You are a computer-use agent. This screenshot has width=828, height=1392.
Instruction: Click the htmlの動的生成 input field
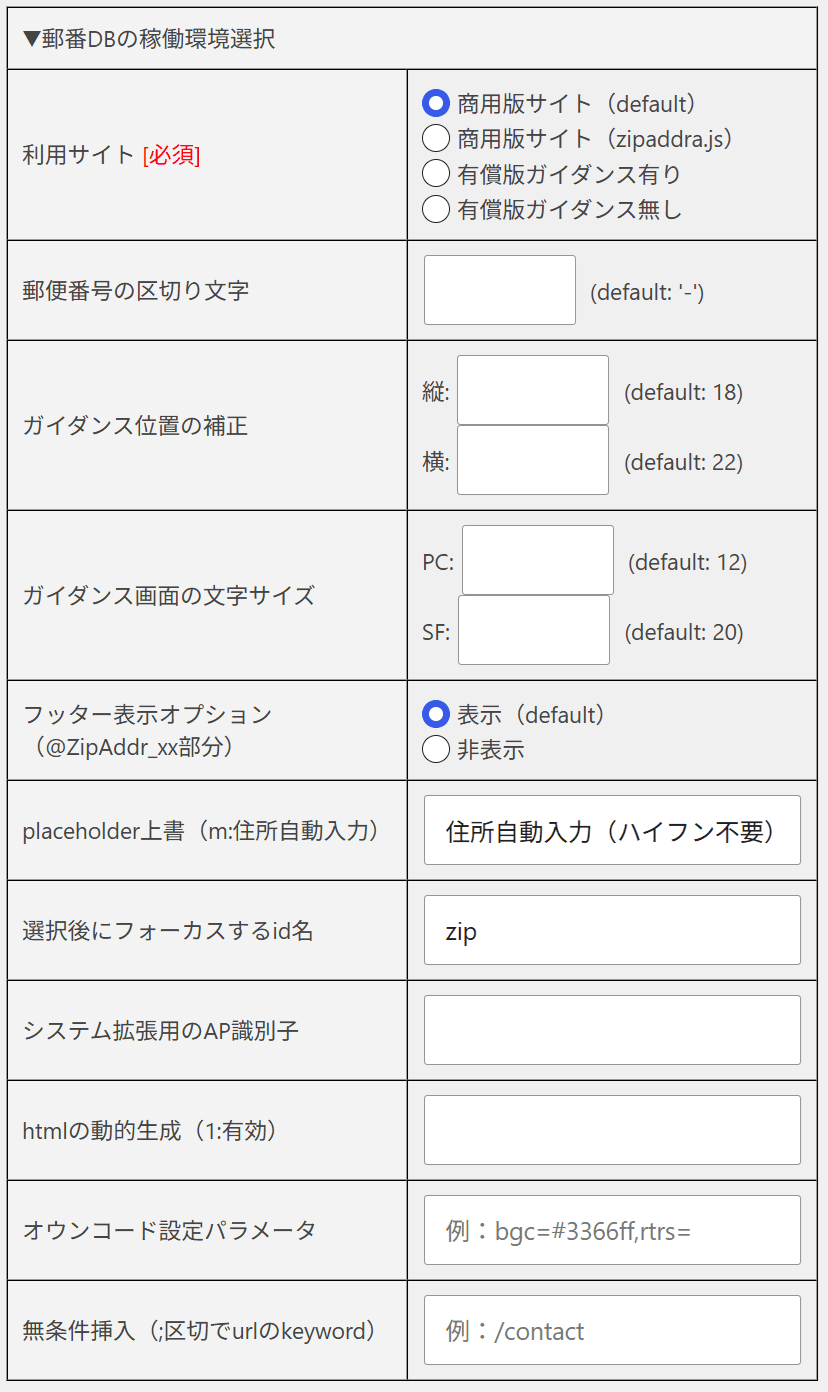click(x=612, y=1130)
